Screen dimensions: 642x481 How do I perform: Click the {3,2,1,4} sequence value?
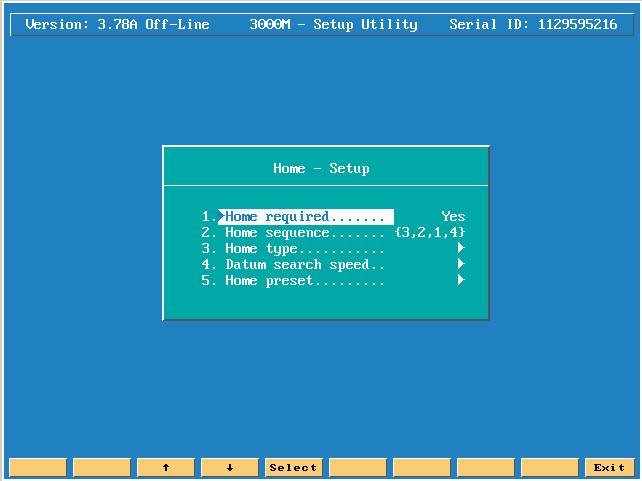pyautogui.click(x=430, y=233)
